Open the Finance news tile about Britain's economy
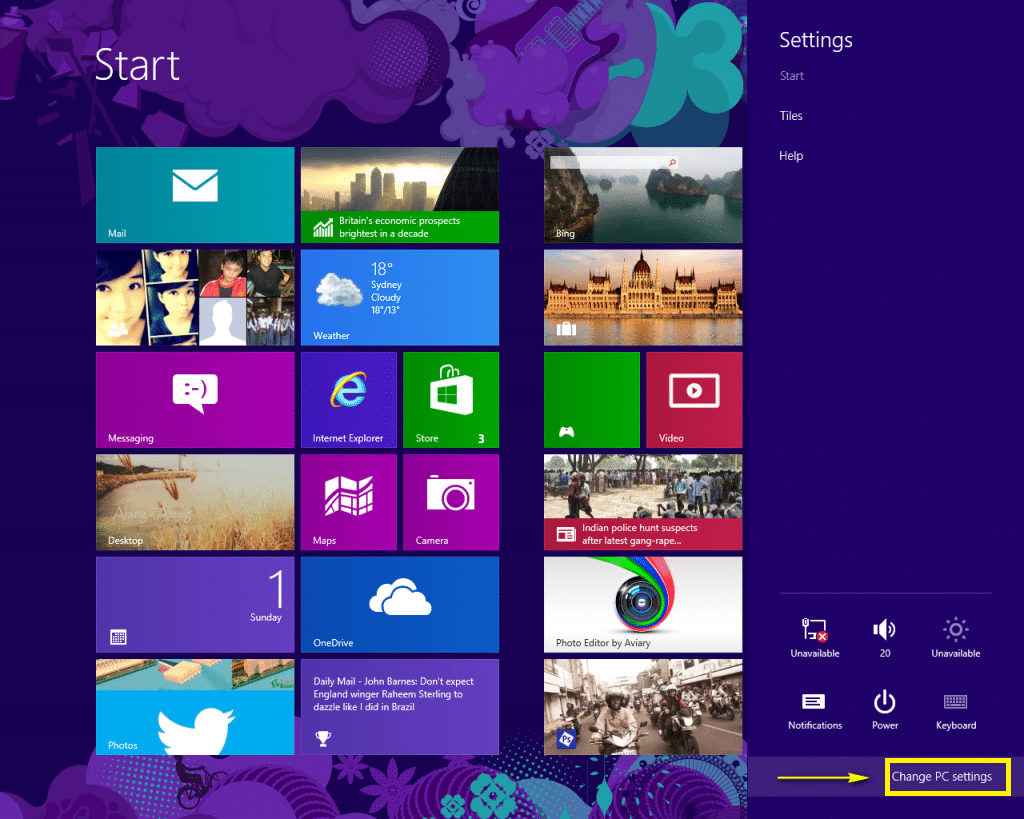Screen dimensions: 1024x819 [x=400, y=195]
